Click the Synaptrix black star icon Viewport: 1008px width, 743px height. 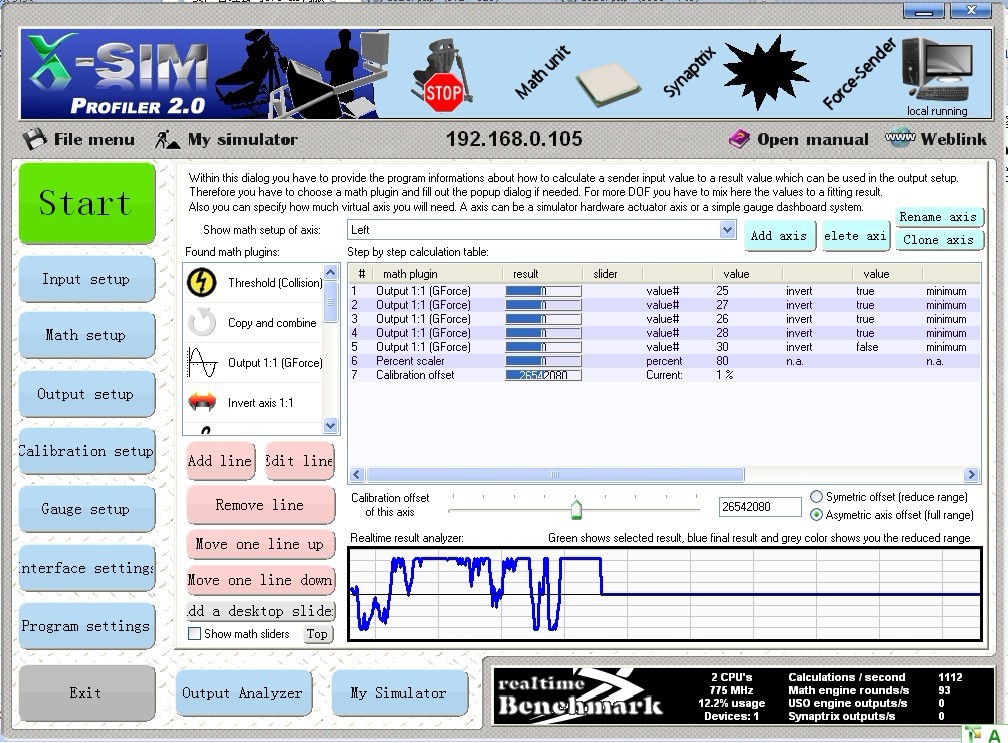764,71
